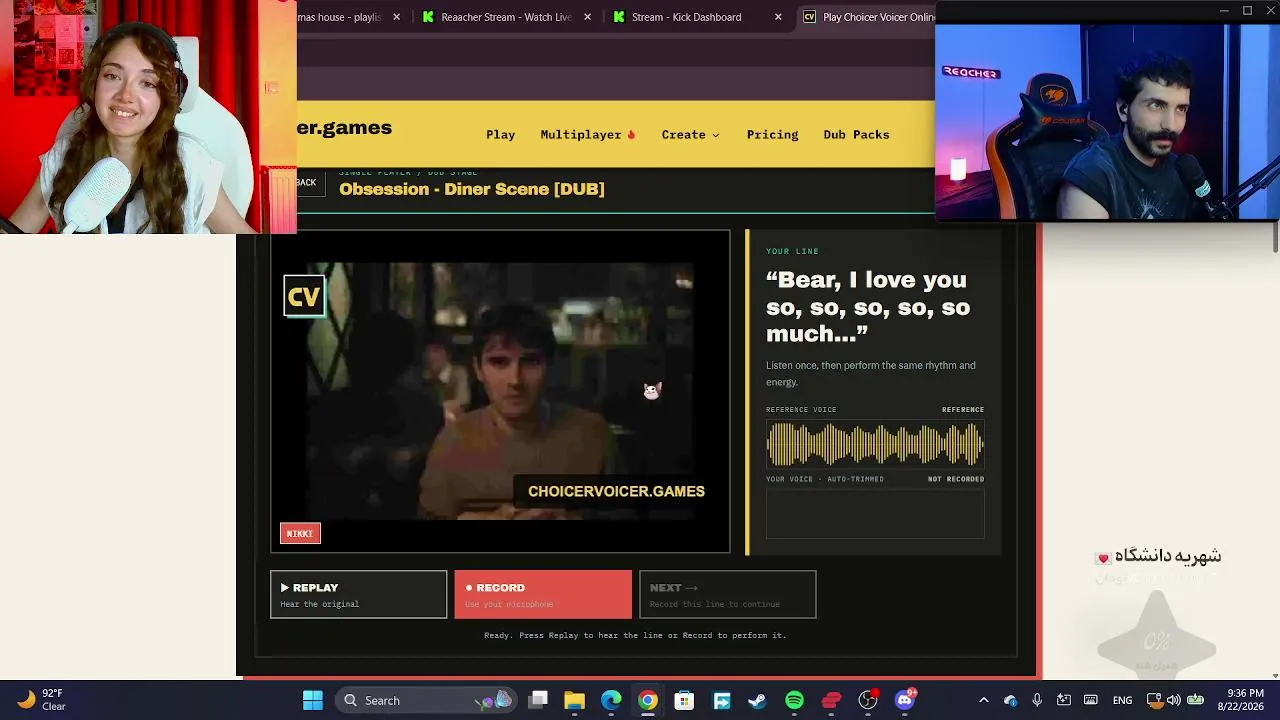Viewport: 1280px width, 720px height.
Task: Open Spotify from the taskbar
Action: coord(794,700)
